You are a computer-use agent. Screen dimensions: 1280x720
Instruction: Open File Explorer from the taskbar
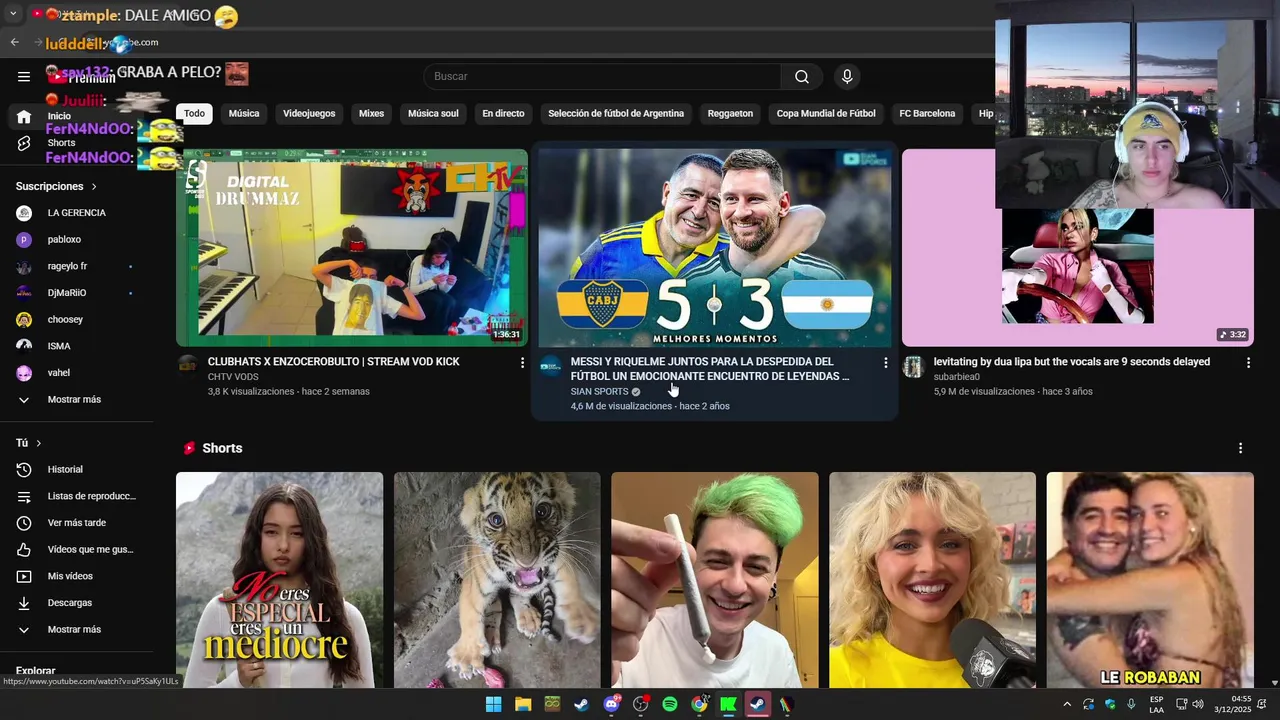click(x=523, y=704)
